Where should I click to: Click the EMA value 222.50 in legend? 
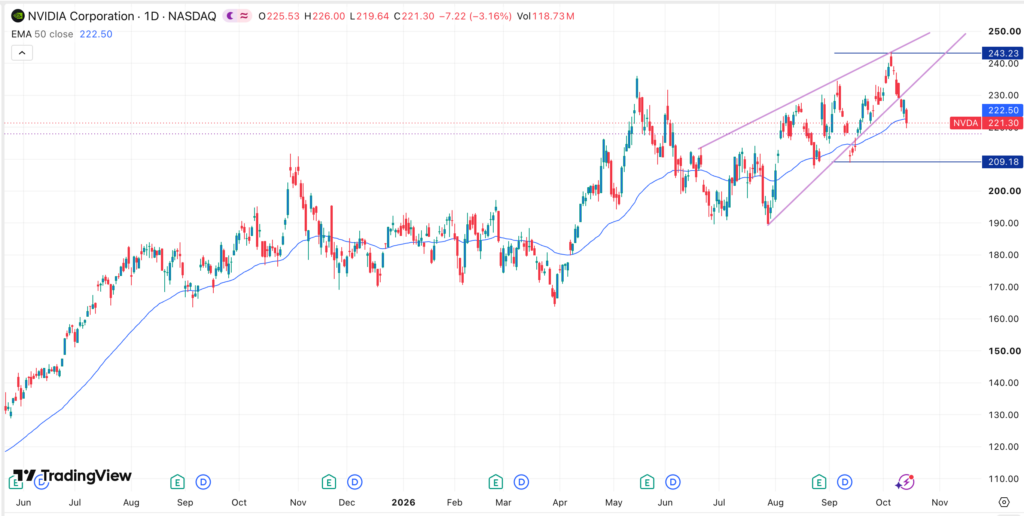(x=96, y=34)
